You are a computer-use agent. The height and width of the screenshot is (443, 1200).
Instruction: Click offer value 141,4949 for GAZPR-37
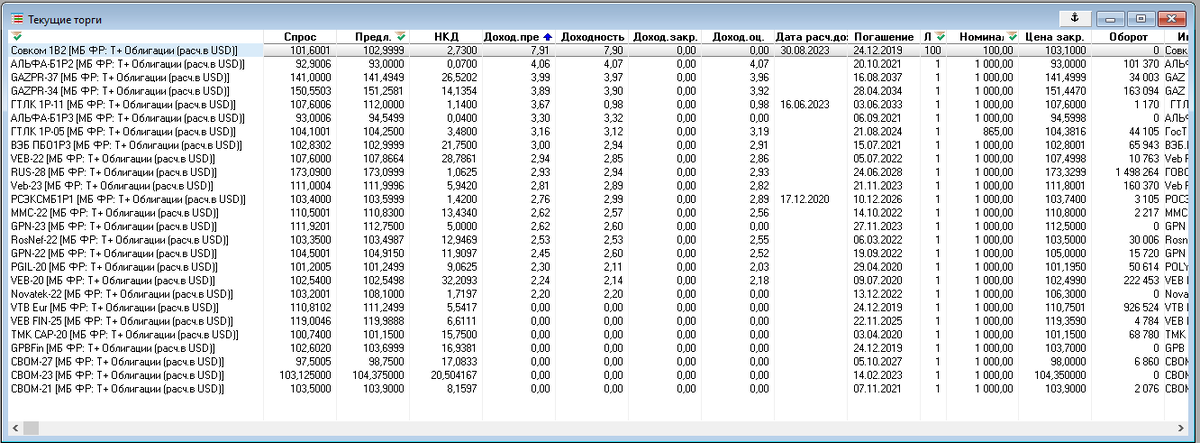(x=384, y=76)
